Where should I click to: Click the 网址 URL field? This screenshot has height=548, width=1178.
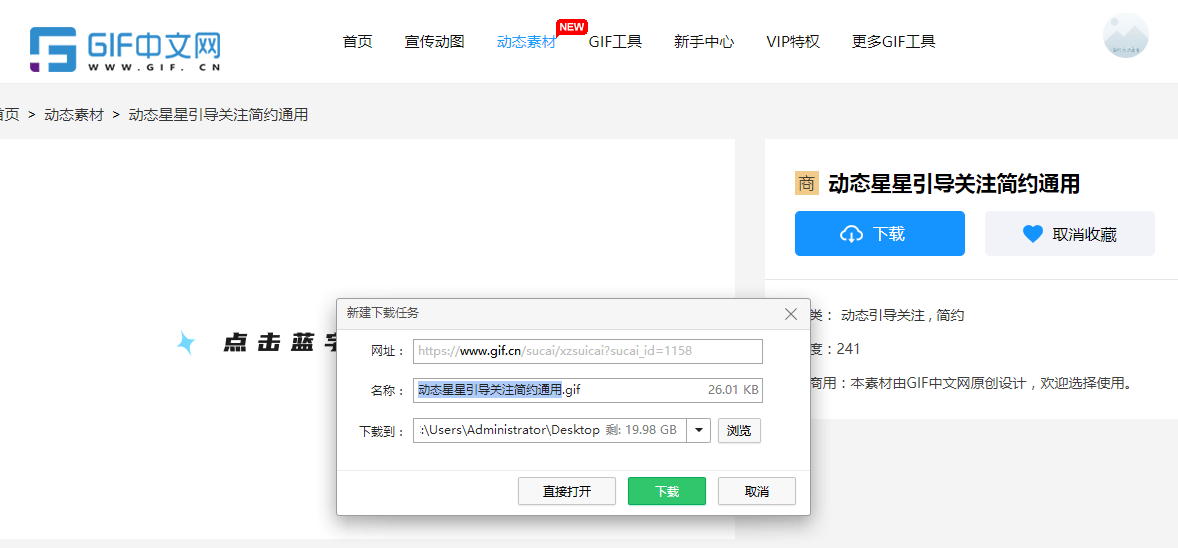pos(587,351)
